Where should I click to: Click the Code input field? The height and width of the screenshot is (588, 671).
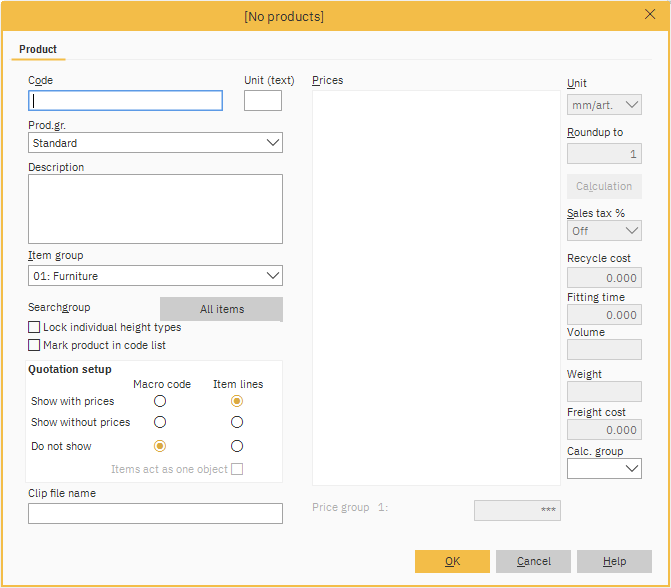[x=125, y=100]
